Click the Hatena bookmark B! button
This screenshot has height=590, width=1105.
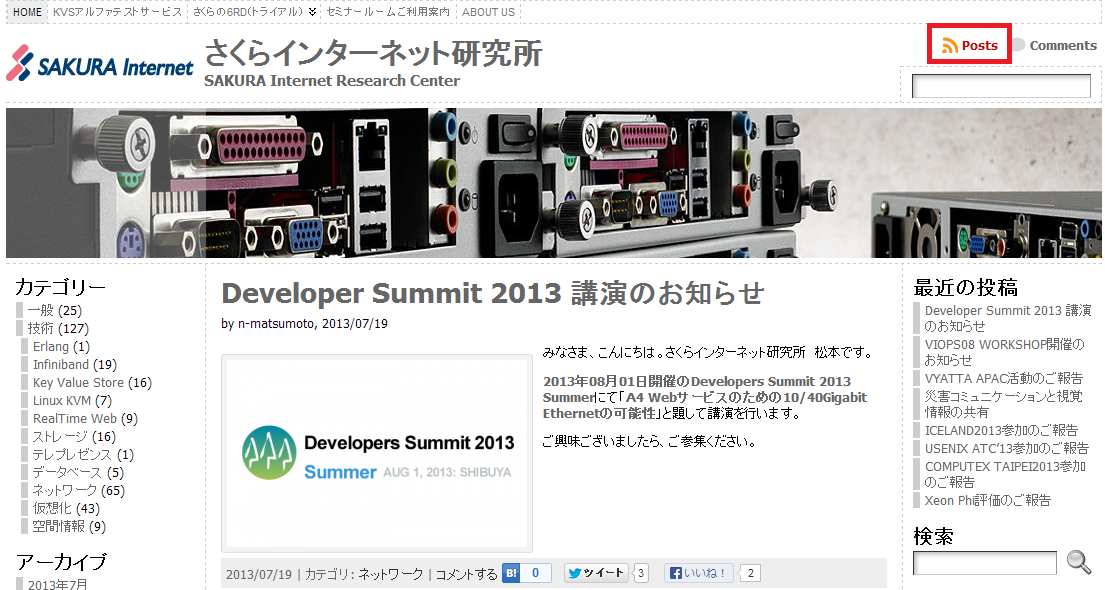[x=526, y=573]
